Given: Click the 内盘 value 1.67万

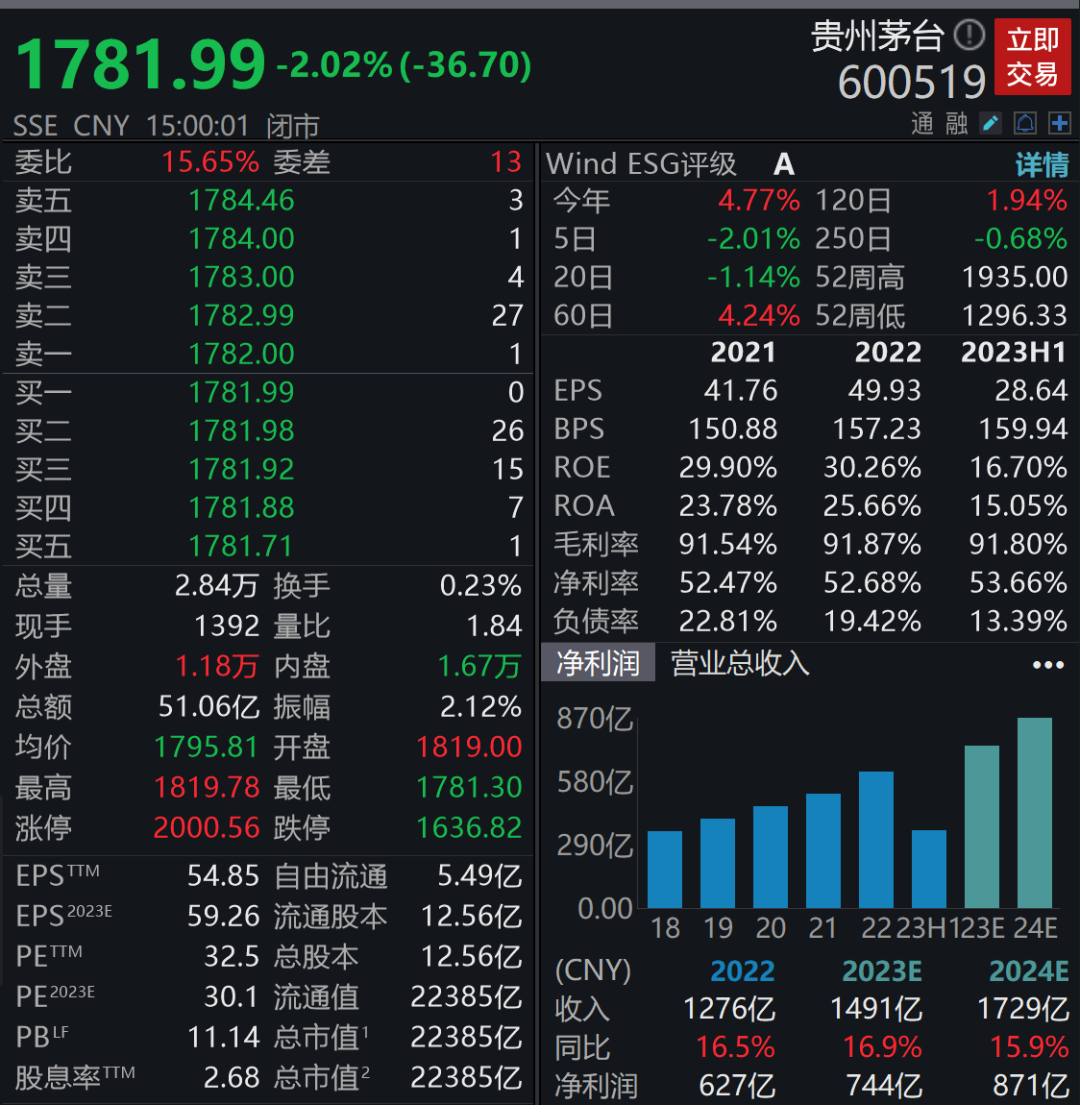Looking at the screenshot, I should (480, 667).
